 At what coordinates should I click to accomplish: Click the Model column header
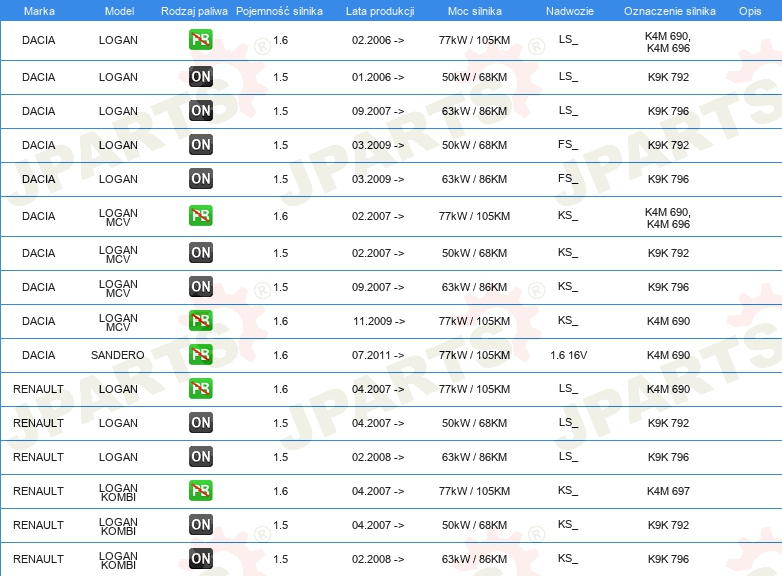119,11
